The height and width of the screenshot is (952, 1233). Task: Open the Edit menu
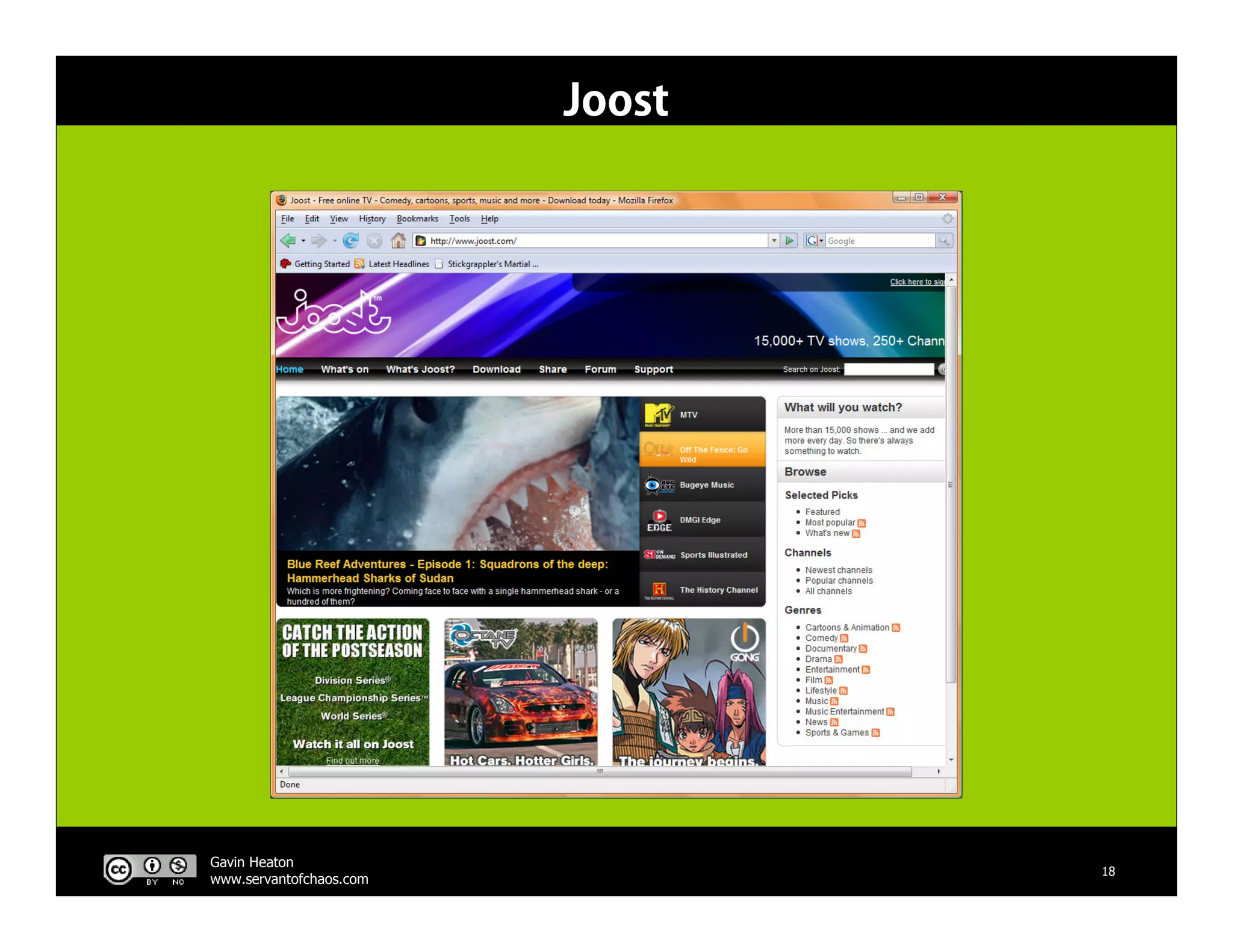(312, 218)
